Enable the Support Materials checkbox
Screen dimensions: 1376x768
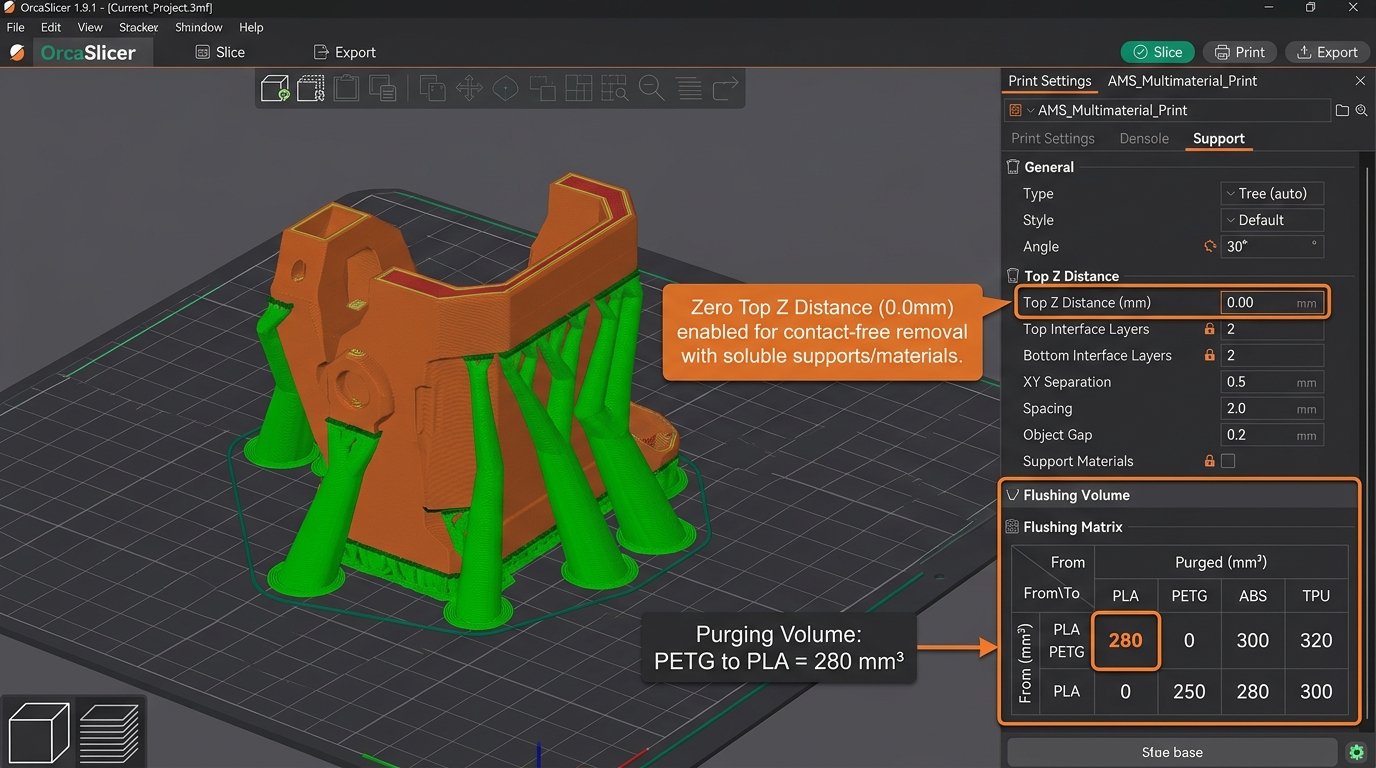(1228, 461)
